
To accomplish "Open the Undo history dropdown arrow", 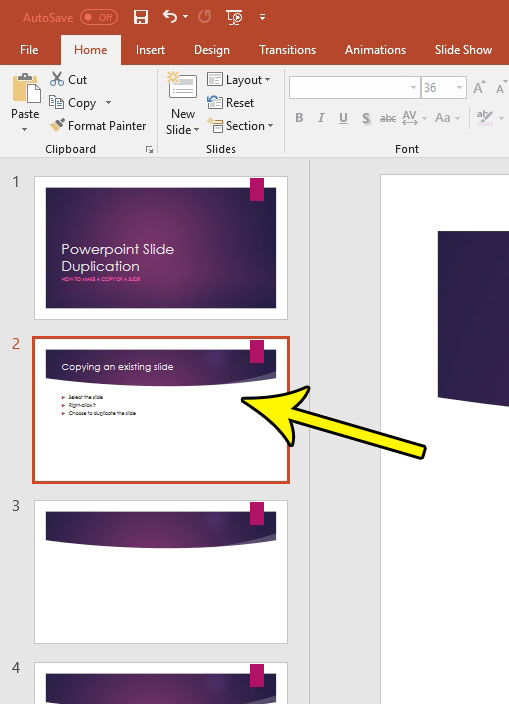I will (186, 17).
